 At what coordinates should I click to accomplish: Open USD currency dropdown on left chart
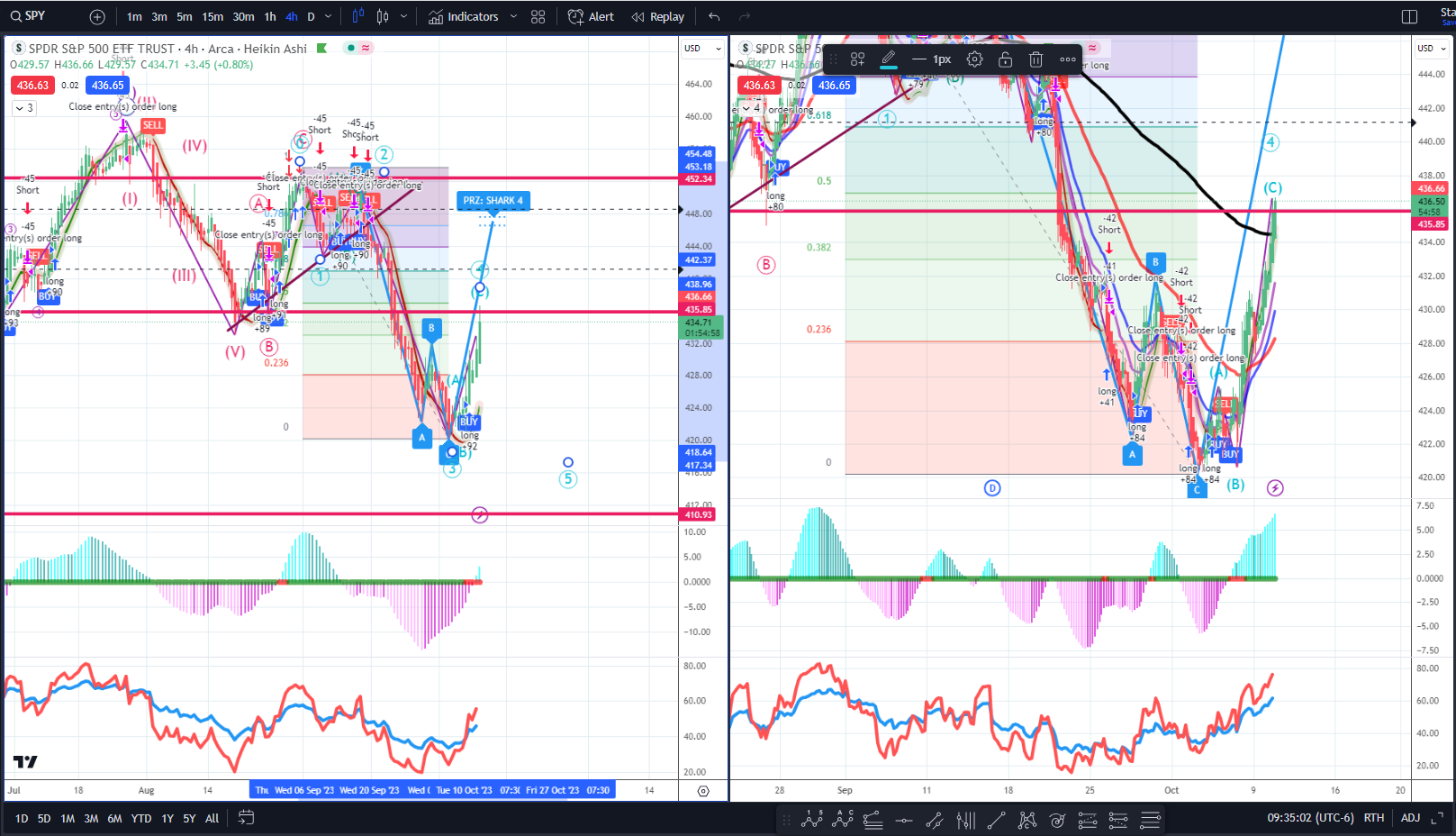[x=703, y=48]
